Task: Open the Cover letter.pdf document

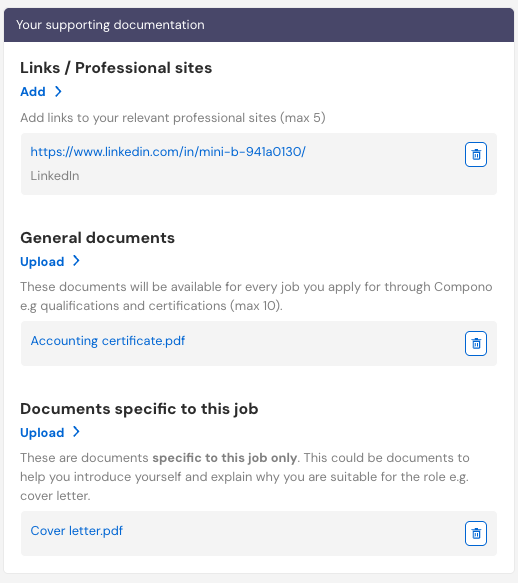Action: (77, 531)
